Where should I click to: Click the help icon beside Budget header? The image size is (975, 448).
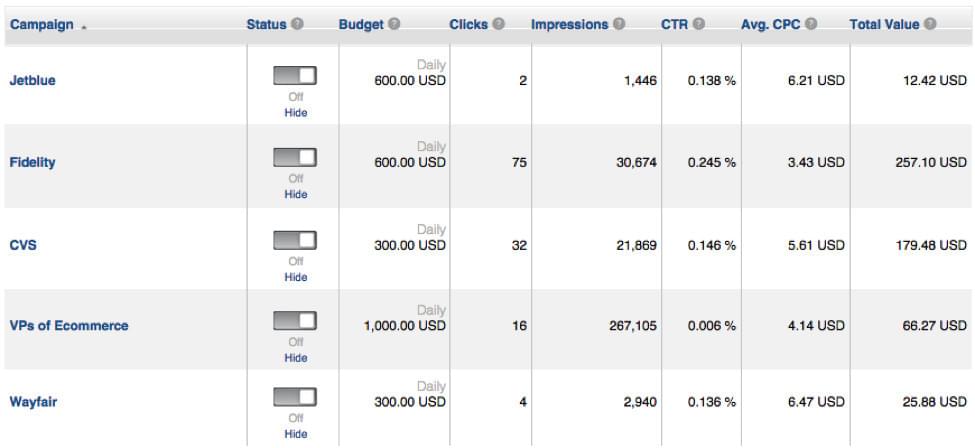394,24
